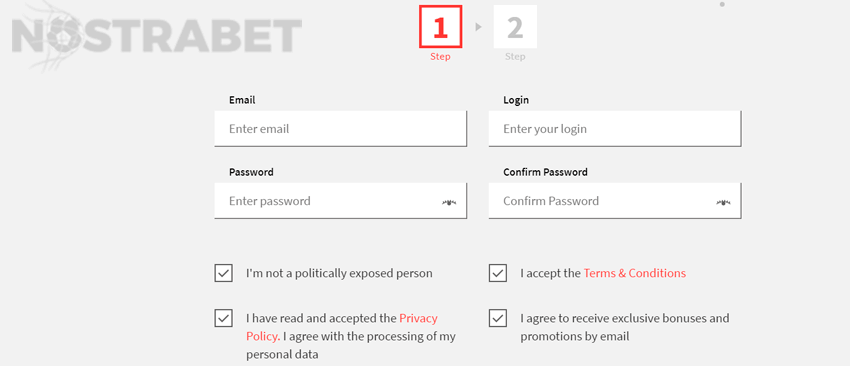This screenshot has width=850, height=366.
Task: Click the 'Step' label under number 2
Action: click(x=515, y=56)
